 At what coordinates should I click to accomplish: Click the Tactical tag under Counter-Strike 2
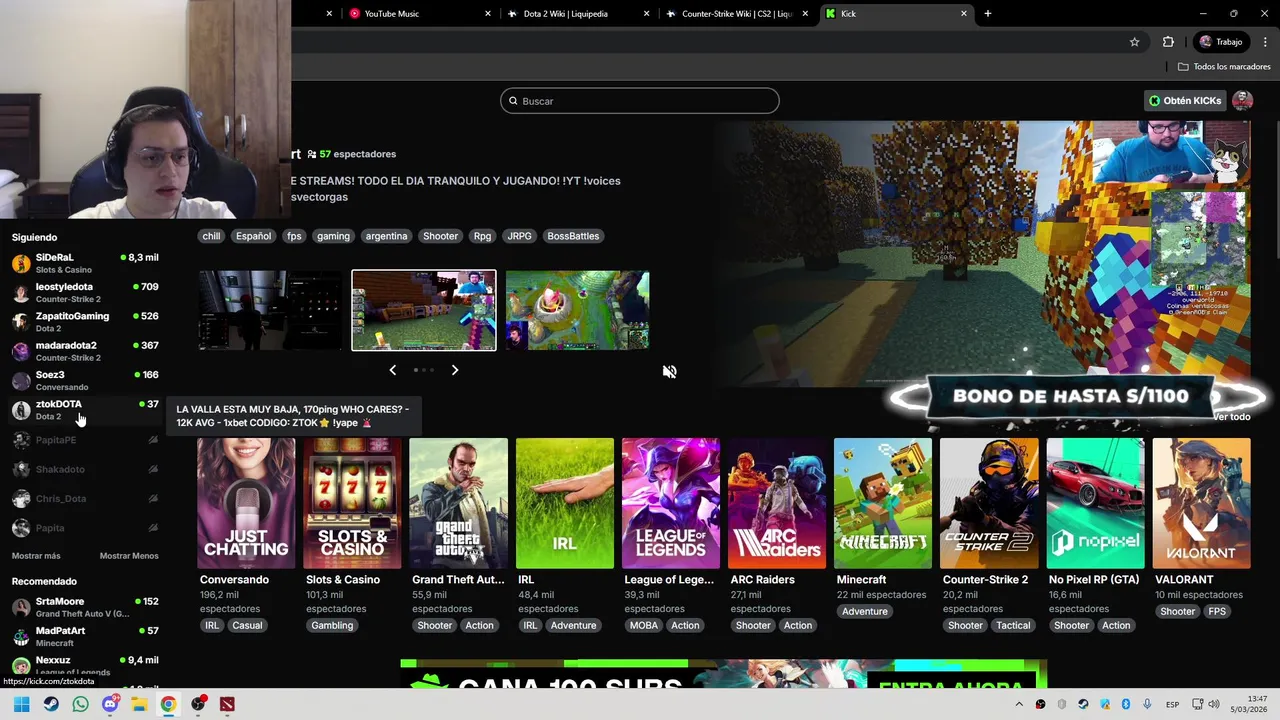point(1013,625)
